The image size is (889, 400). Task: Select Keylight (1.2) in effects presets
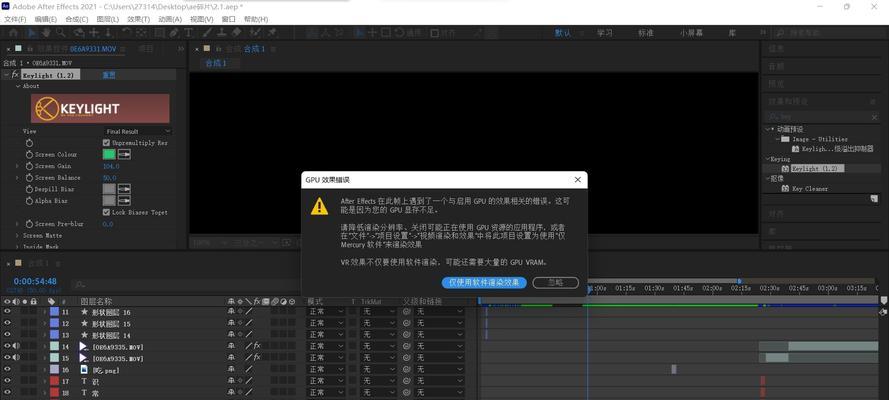coord(818,168)
